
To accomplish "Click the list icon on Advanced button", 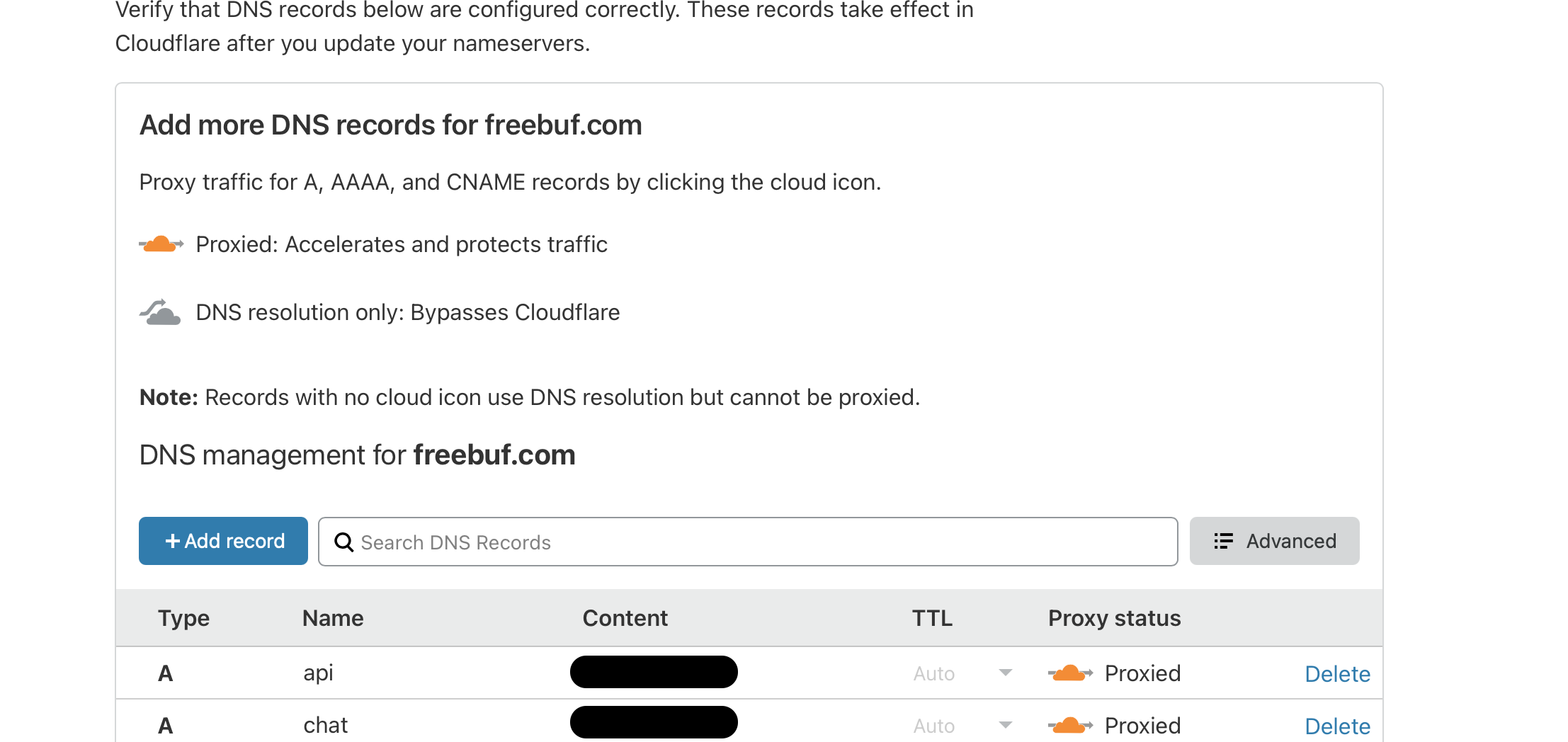I will coord(1223,541).
